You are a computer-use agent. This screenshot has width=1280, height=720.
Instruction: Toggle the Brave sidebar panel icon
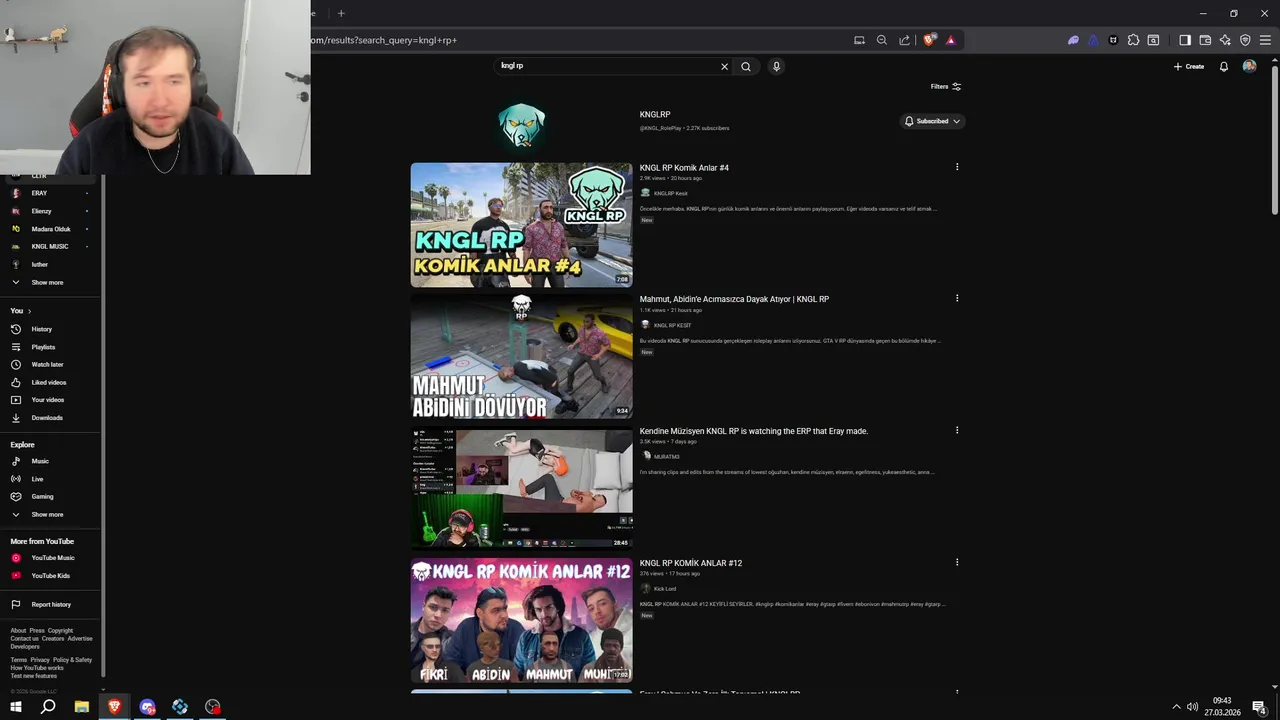[x=1185, y=40]
